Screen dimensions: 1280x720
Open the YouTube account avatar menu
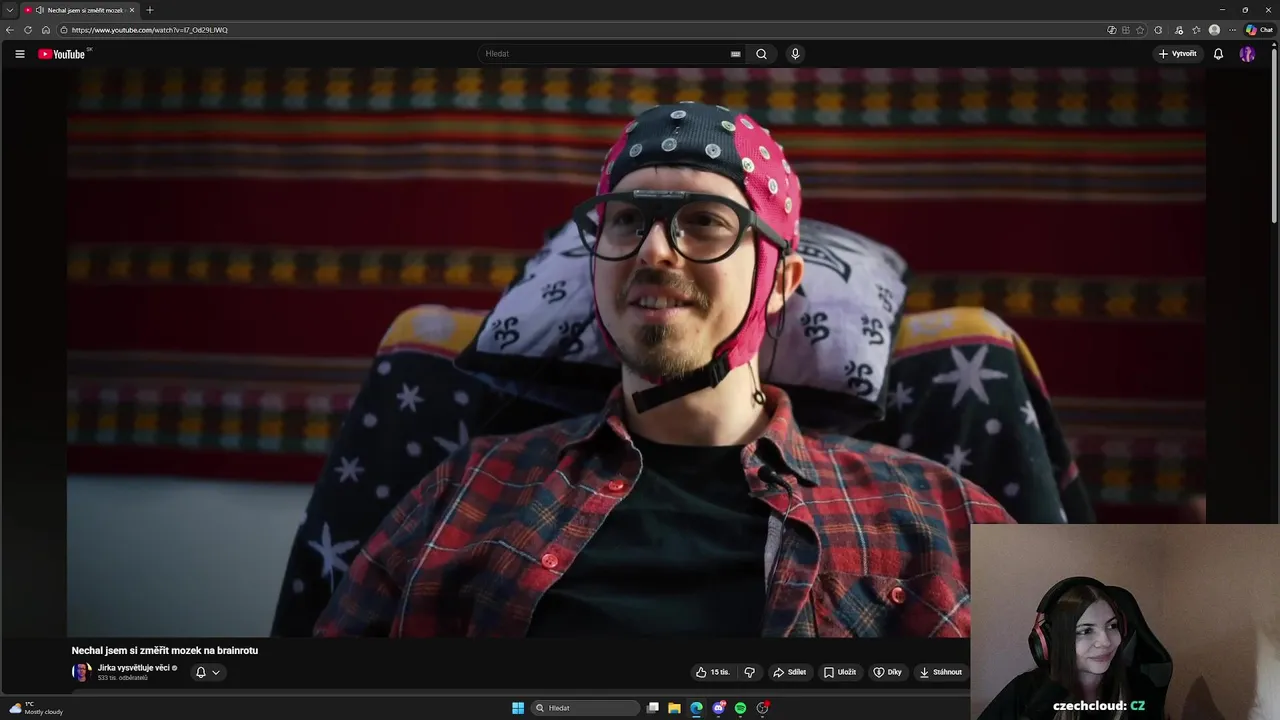point(1247,54)
